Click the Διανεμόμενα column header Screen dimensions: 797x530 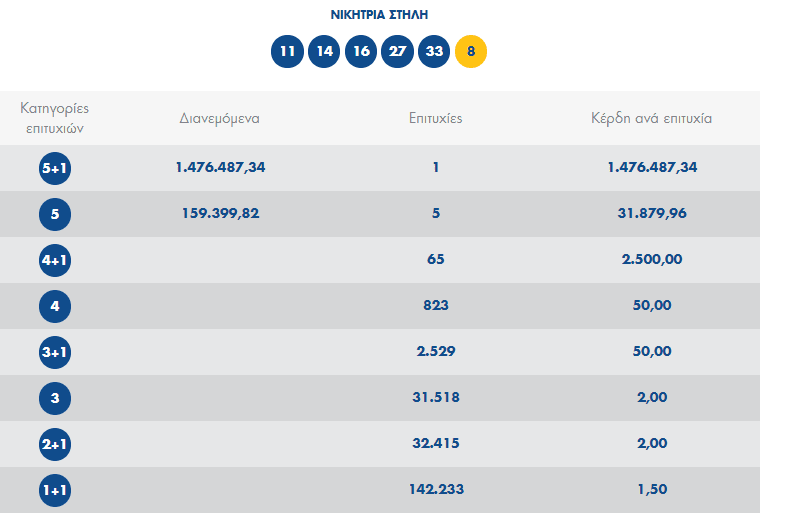coord(219,118)
